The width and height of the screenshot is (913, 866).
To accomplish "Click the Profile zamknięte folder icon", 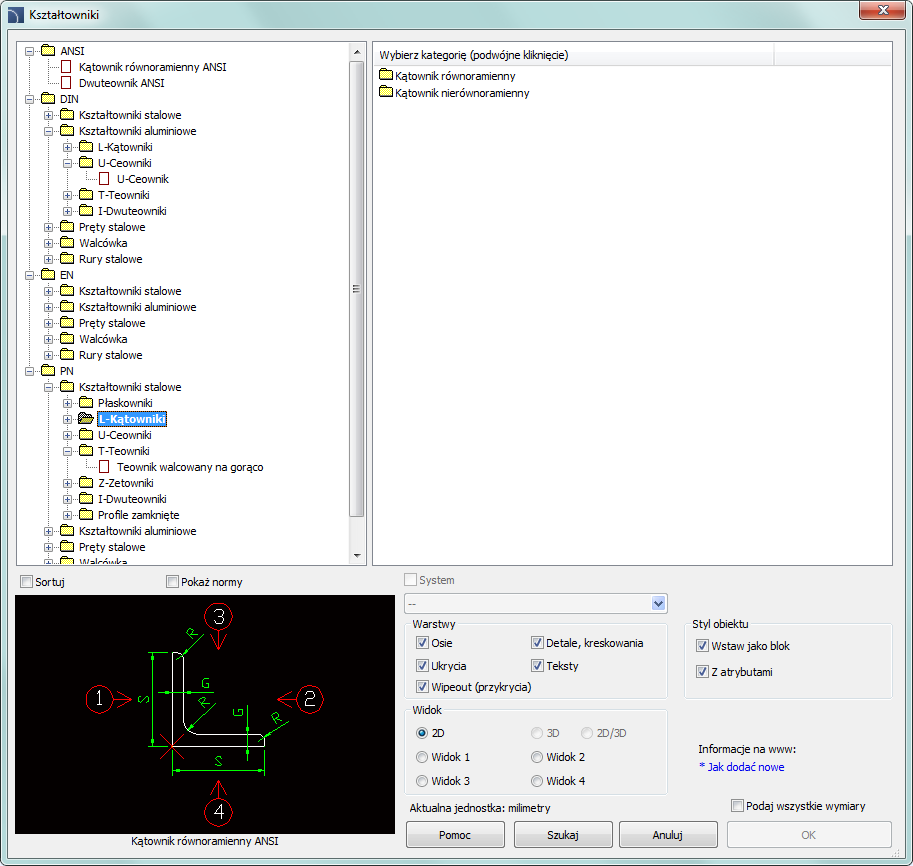I will click(x=86, y=515).
